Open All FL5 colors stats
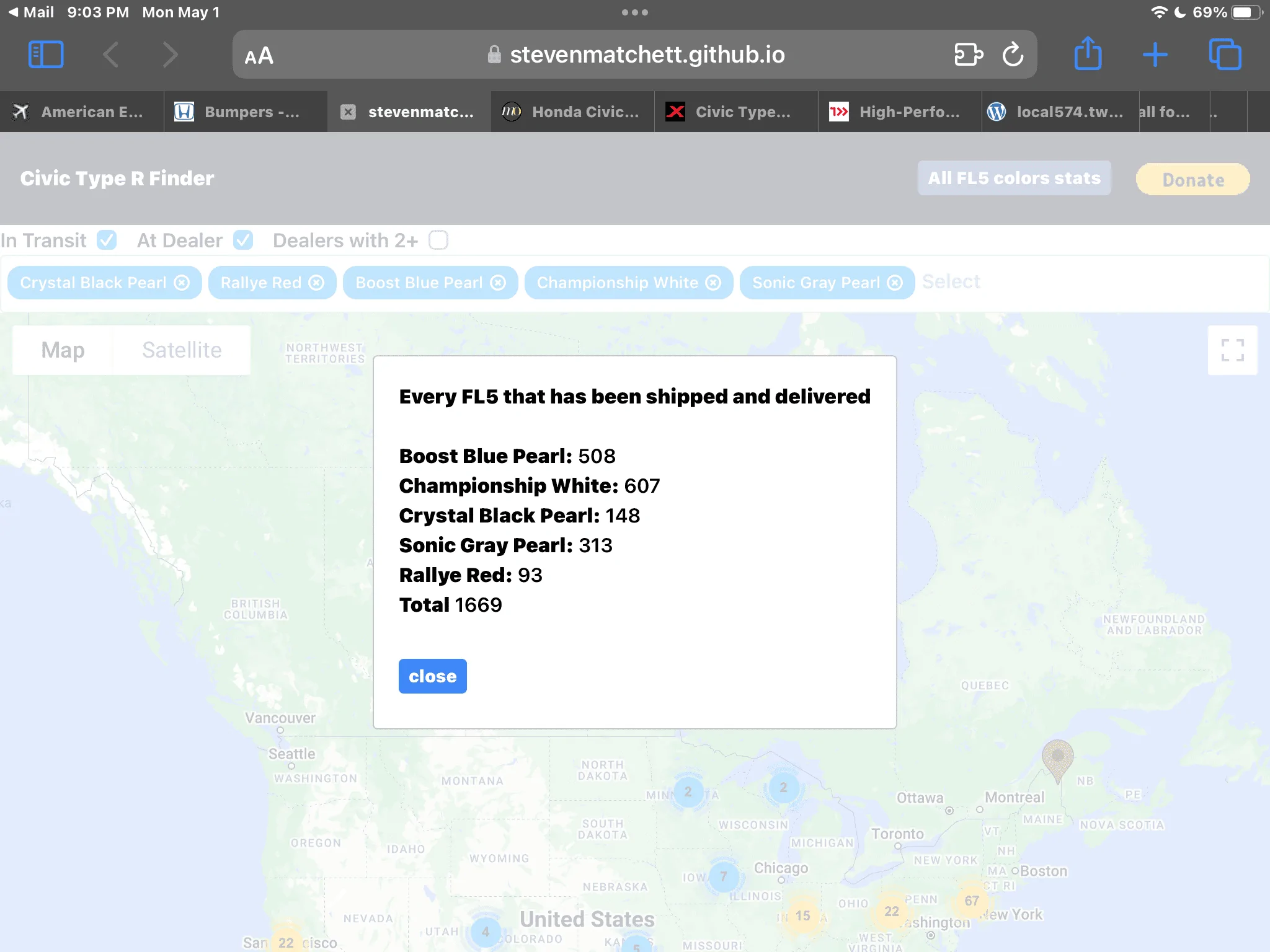 pyautogui.click(x=1015, y=178)
